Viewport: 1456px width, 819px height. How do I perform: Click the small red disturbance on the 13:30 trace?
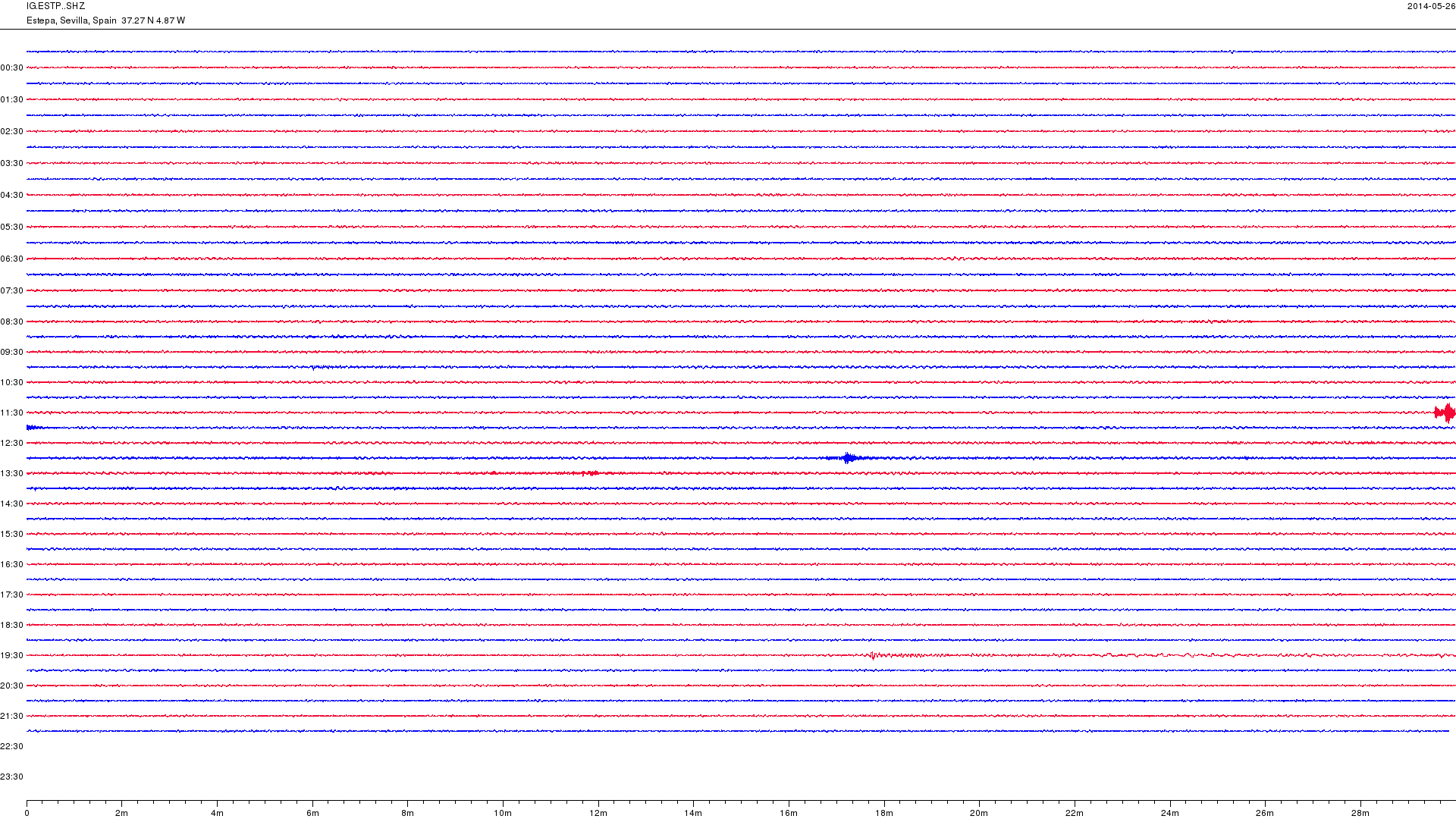pyautogui.click(x=589, y=473)
